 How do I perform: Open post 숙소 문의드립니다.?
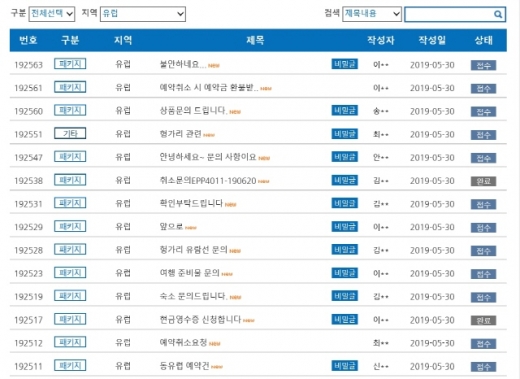coord(193,296)
